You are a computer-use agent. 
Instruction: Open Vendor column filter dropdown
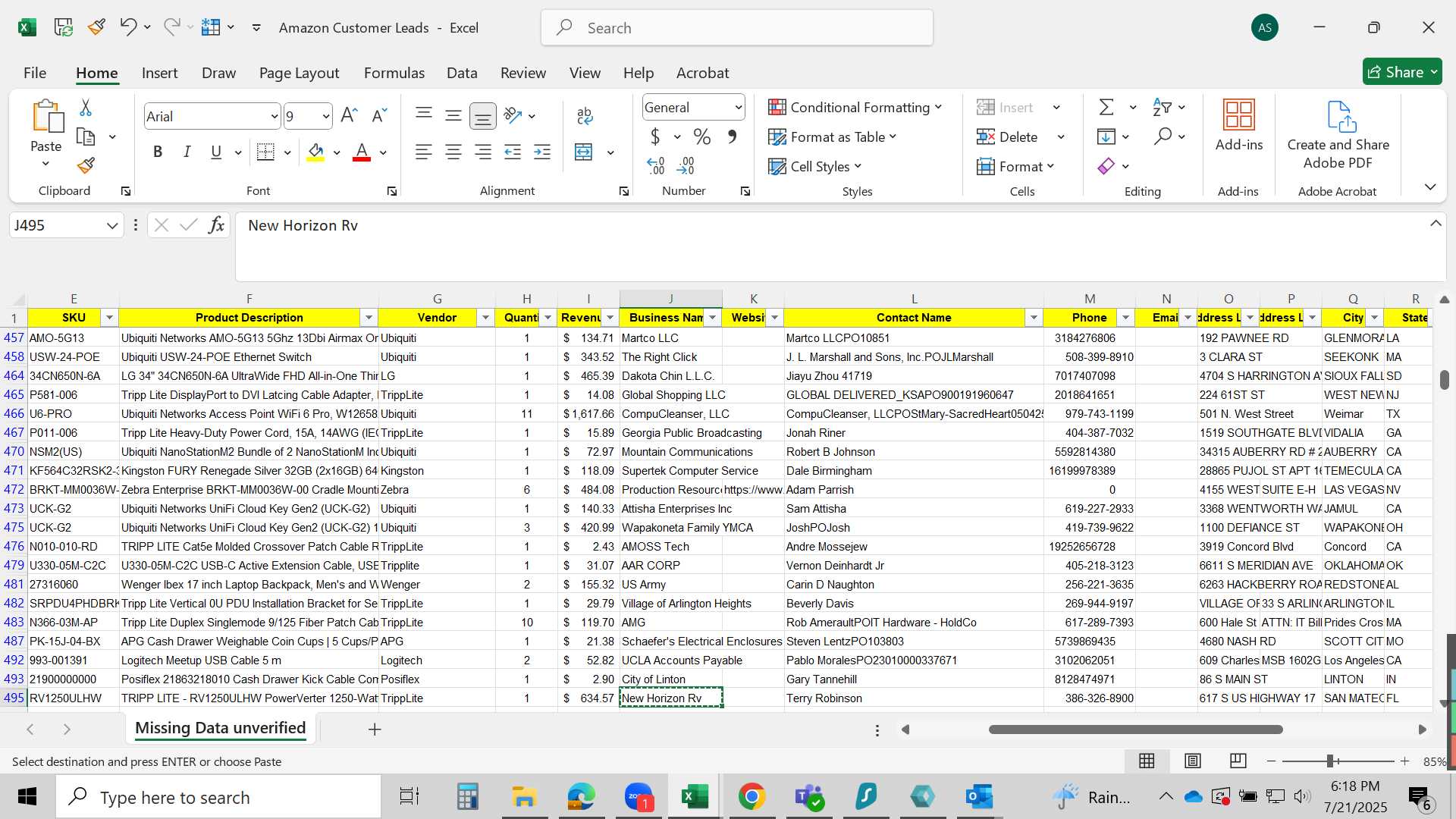tap(485, 317)
